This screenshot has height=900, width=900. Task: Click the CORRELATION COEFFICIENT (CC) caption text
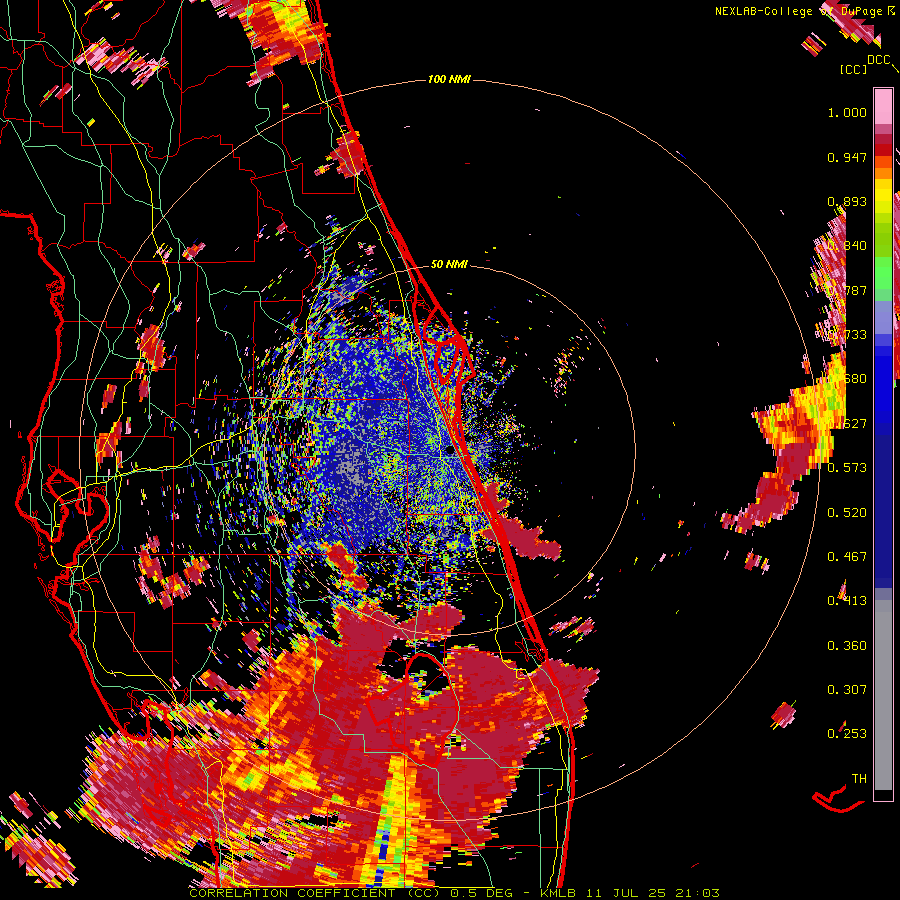point(315,893)
